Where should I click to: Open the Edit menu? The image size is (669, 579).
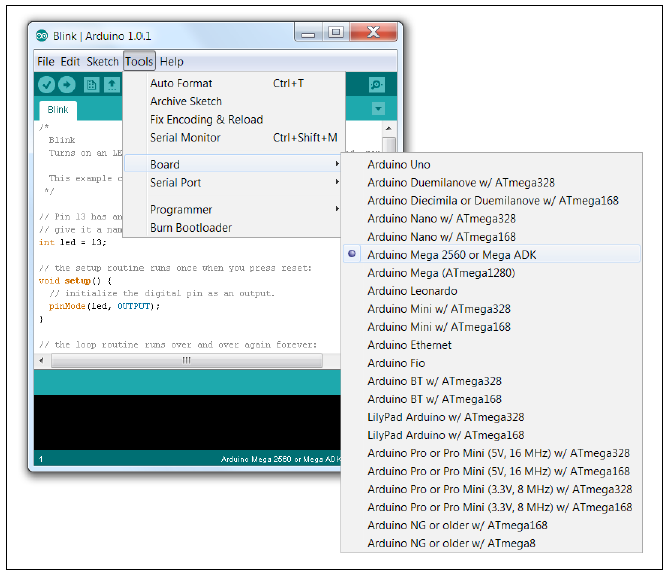pyautogui.click(x=70, y=62)
